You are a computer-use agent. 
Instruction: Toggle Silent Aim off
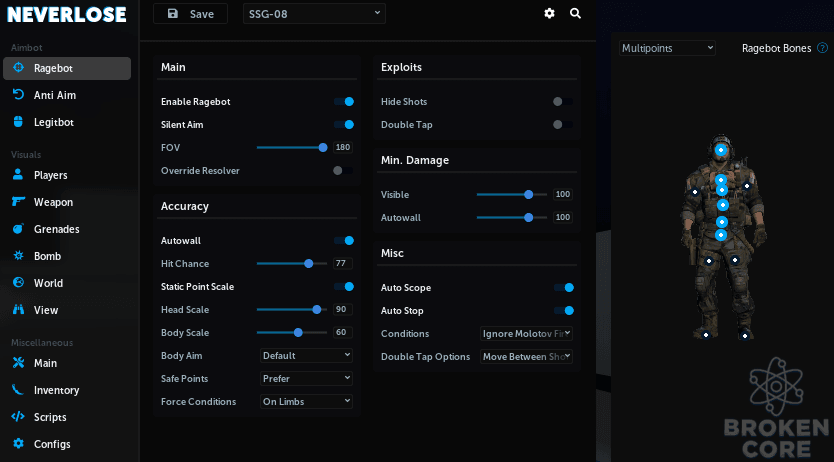pyautogui.click(x=344, y=124)
